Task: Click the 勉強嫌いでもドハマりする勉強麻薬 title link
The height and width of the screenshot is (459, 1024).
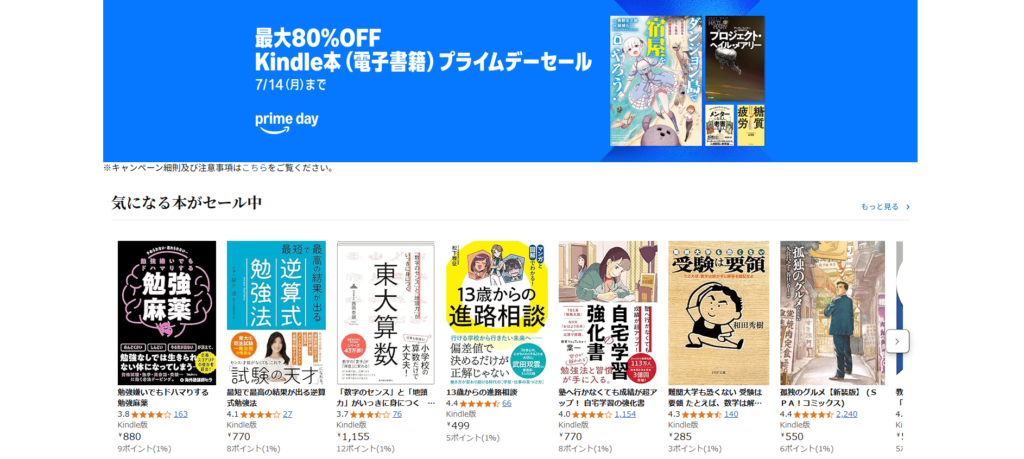Action: (x=163, y=398)
